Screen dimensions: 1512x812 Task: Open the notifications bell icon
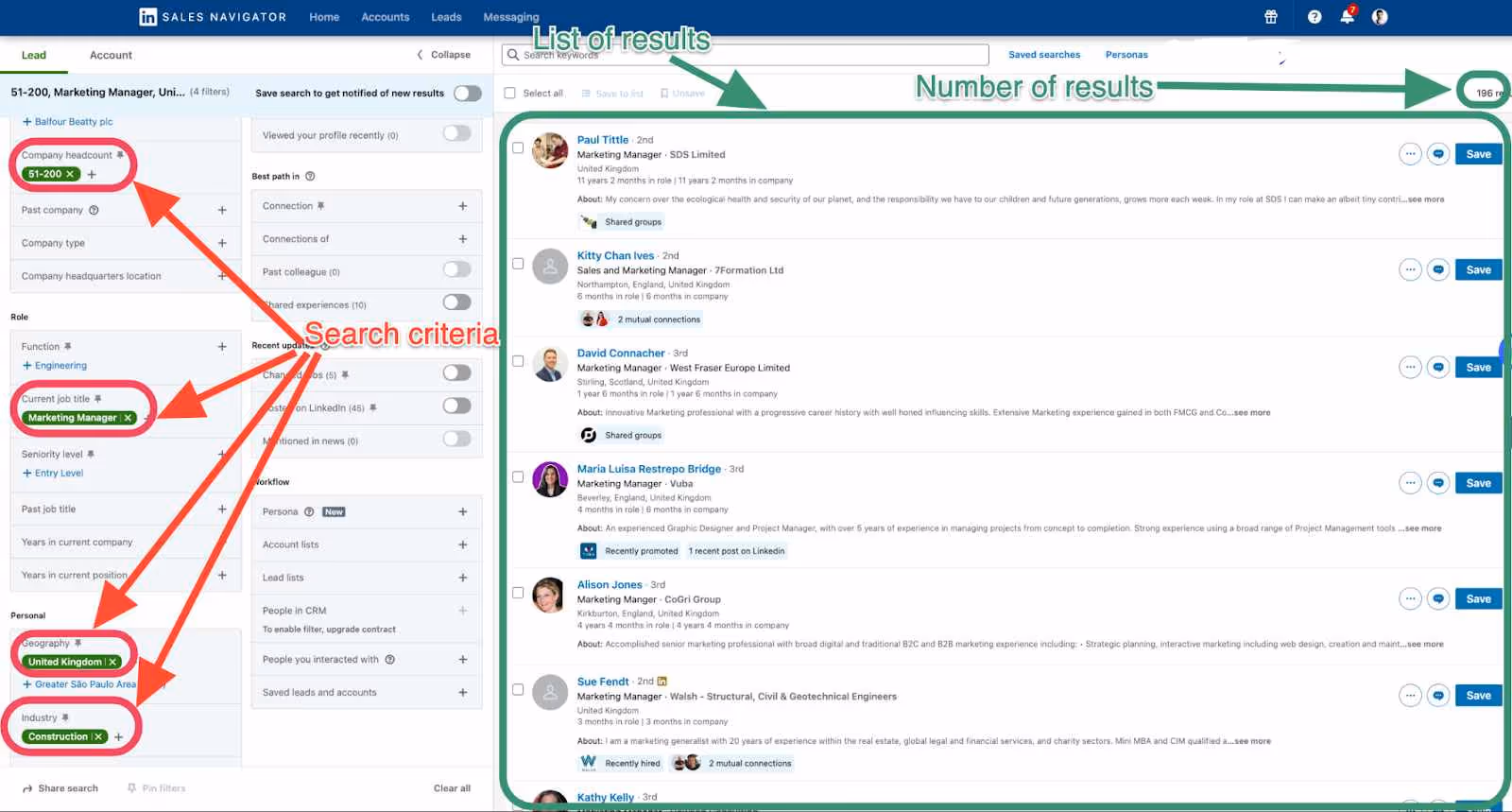(1348, 17)
